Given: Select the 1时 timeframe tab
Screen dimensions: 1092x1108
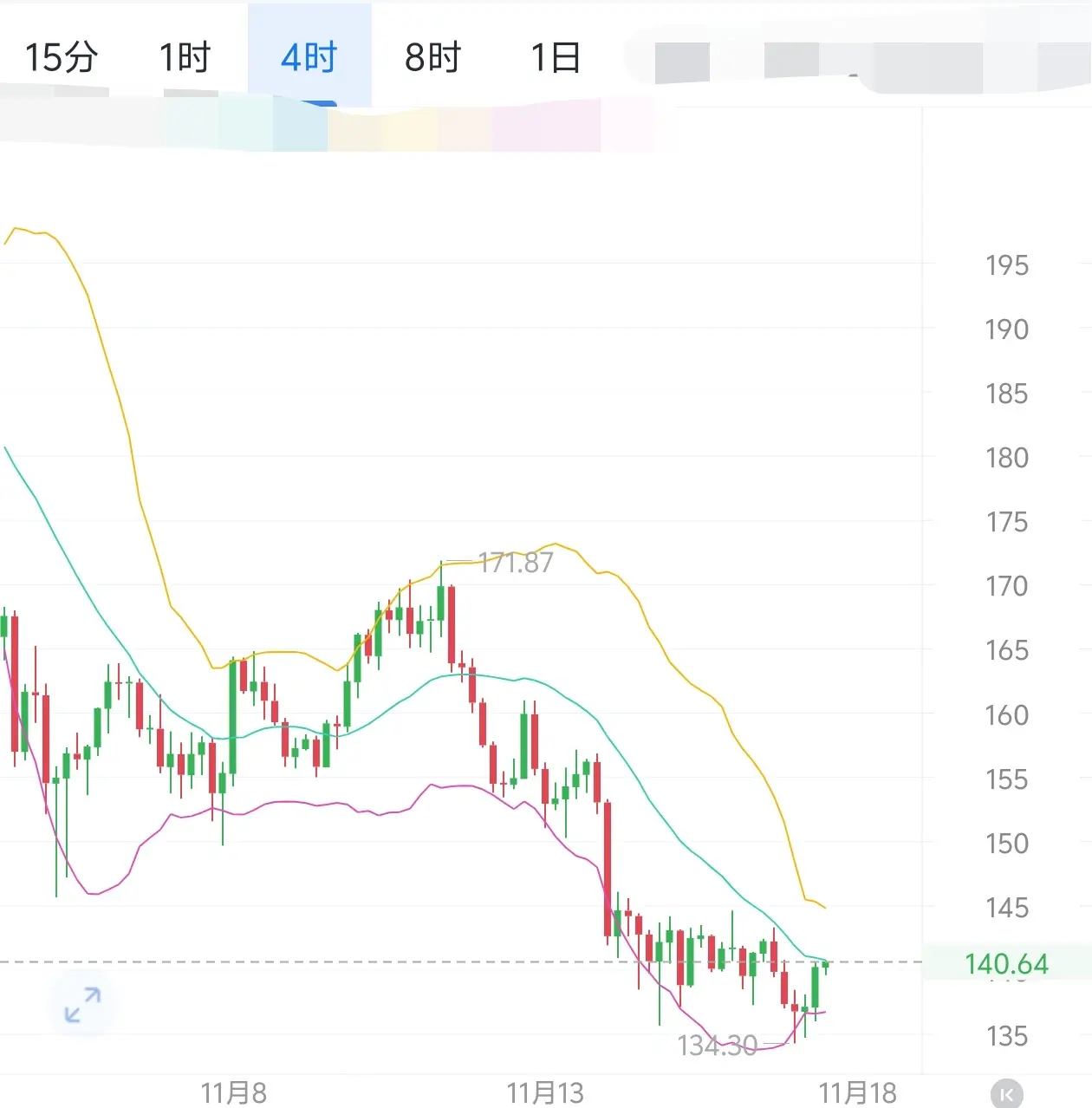Looking at the screenshot, I should click(x=185, y=57).
